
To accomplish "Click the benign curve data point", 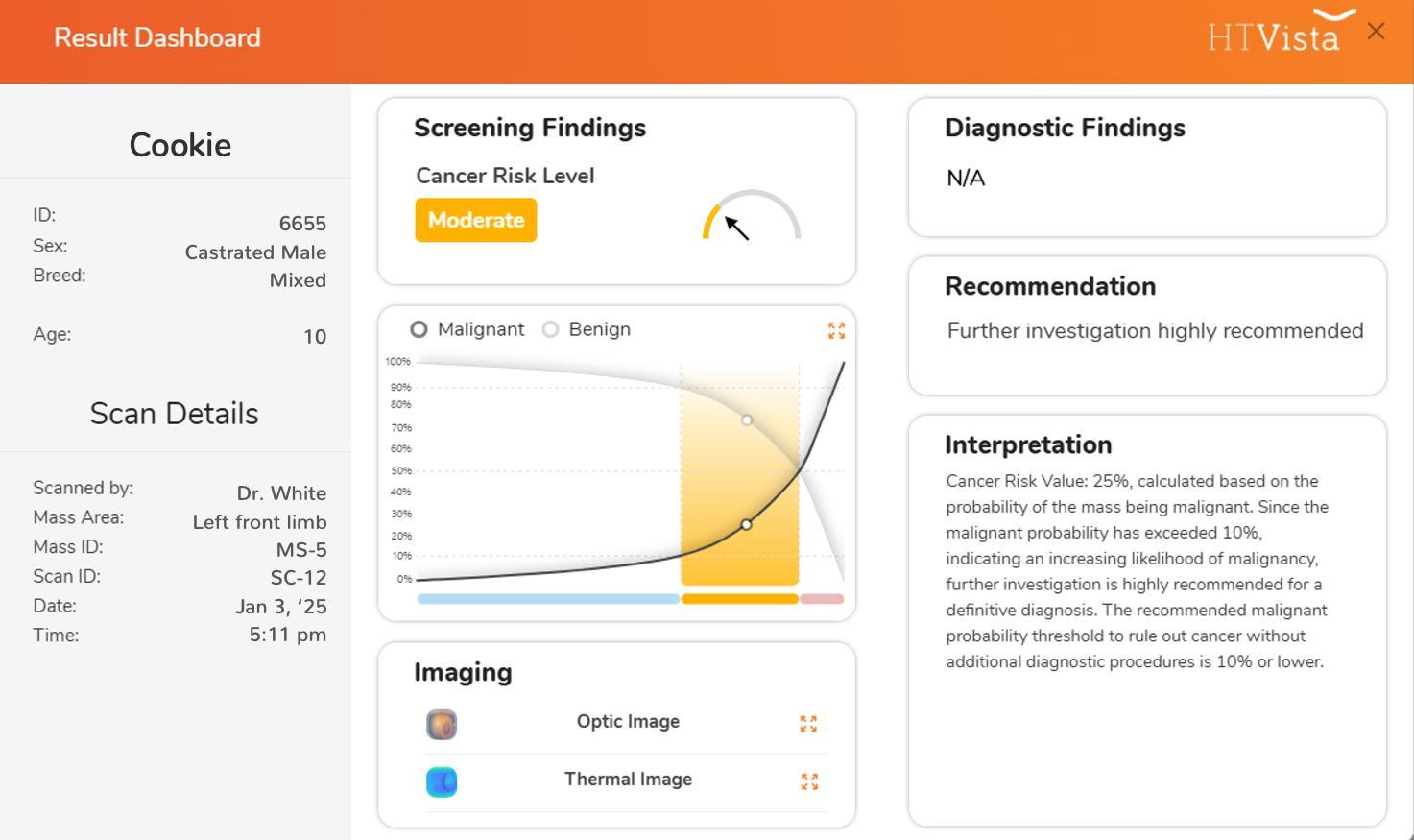I will pos(747,420).
